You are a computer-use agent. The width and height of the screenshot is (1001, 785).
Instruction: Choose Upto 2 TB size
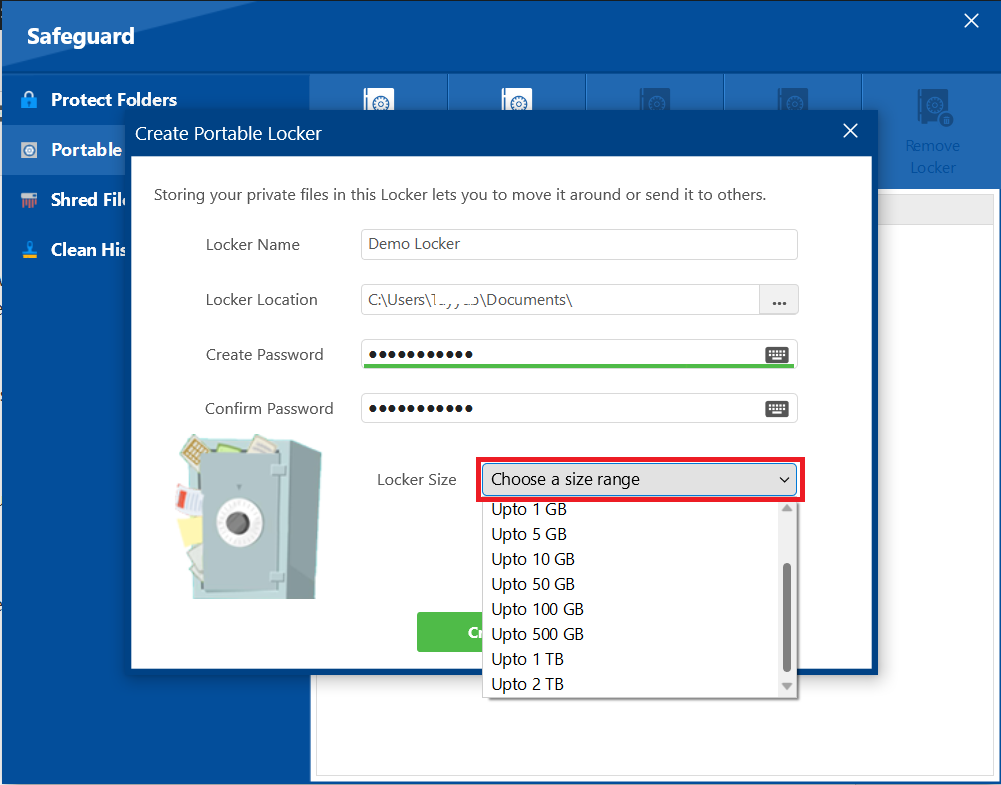pos(632,684)
